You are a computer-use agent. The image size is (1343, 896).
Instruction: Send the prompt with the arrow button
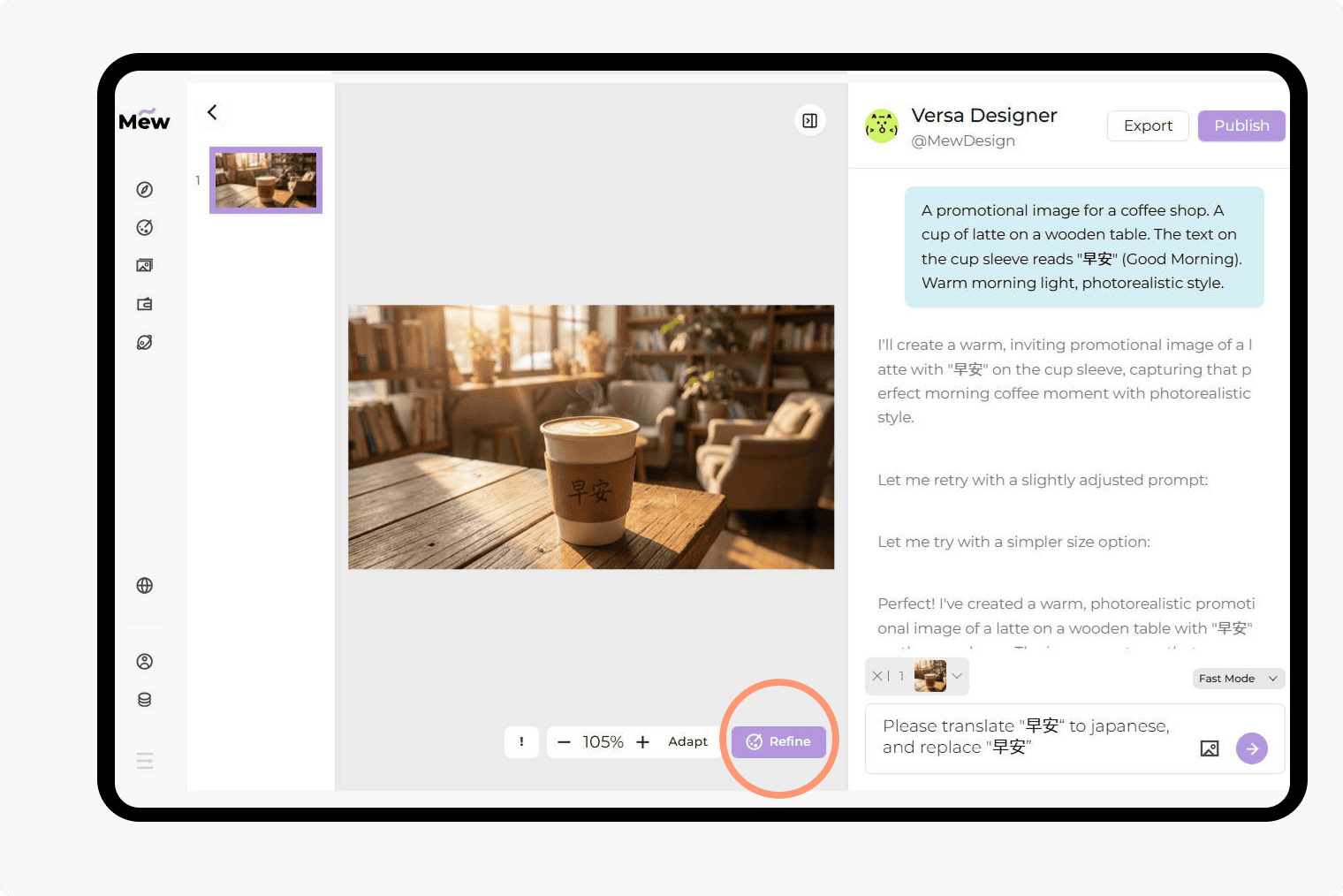click(x=1251, y=748)
